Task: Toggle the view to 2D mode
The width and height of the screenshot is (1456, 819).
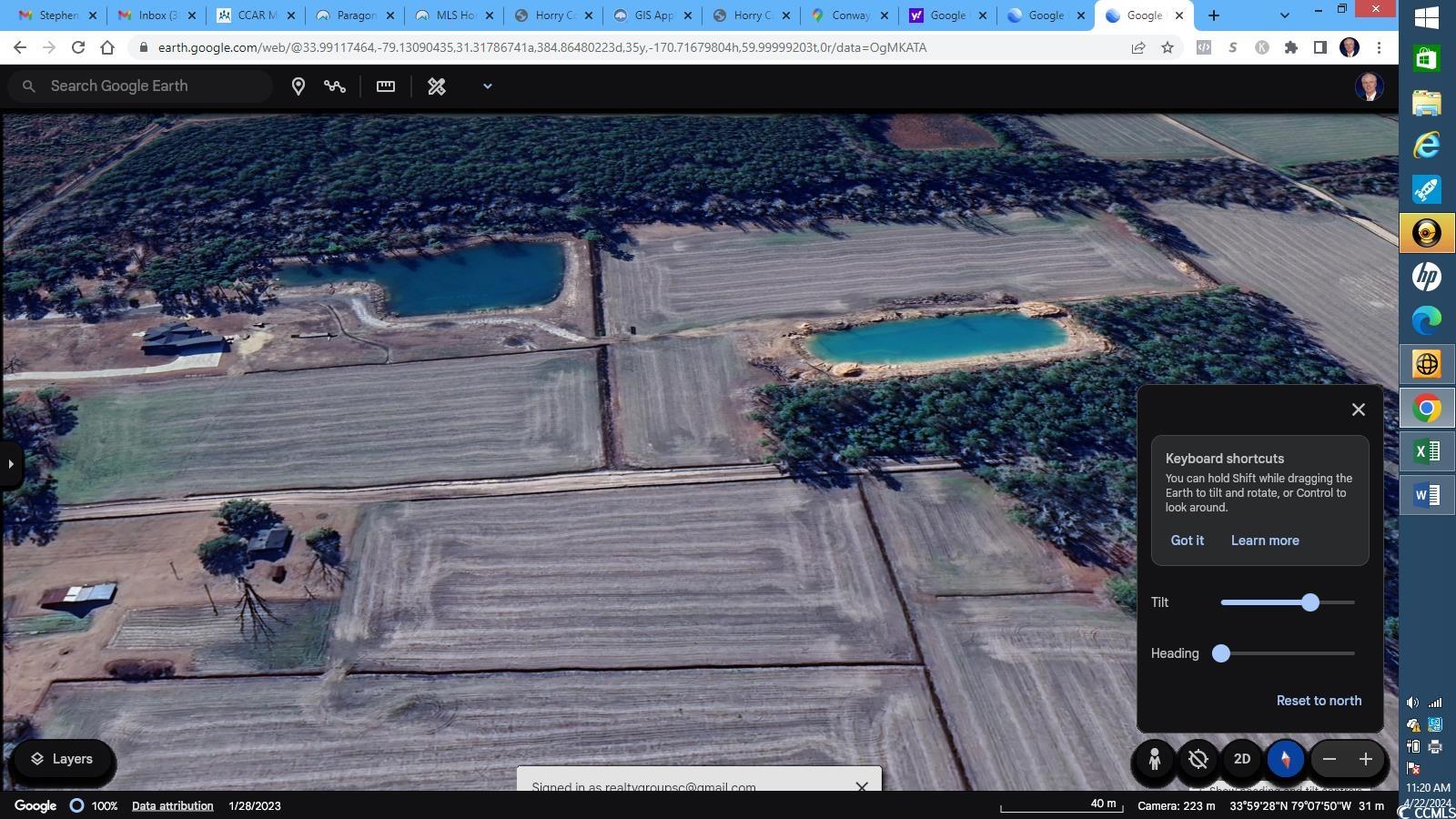Action: pos(1242,759)
